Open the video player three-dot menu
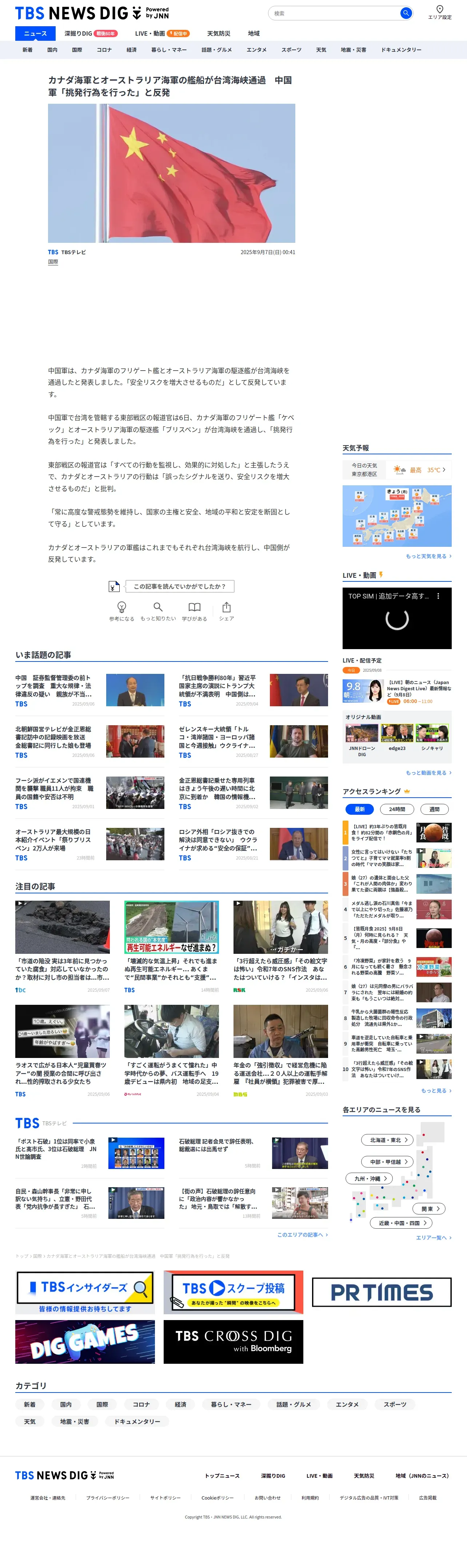467x1568 pixels. tap(438, 597)
